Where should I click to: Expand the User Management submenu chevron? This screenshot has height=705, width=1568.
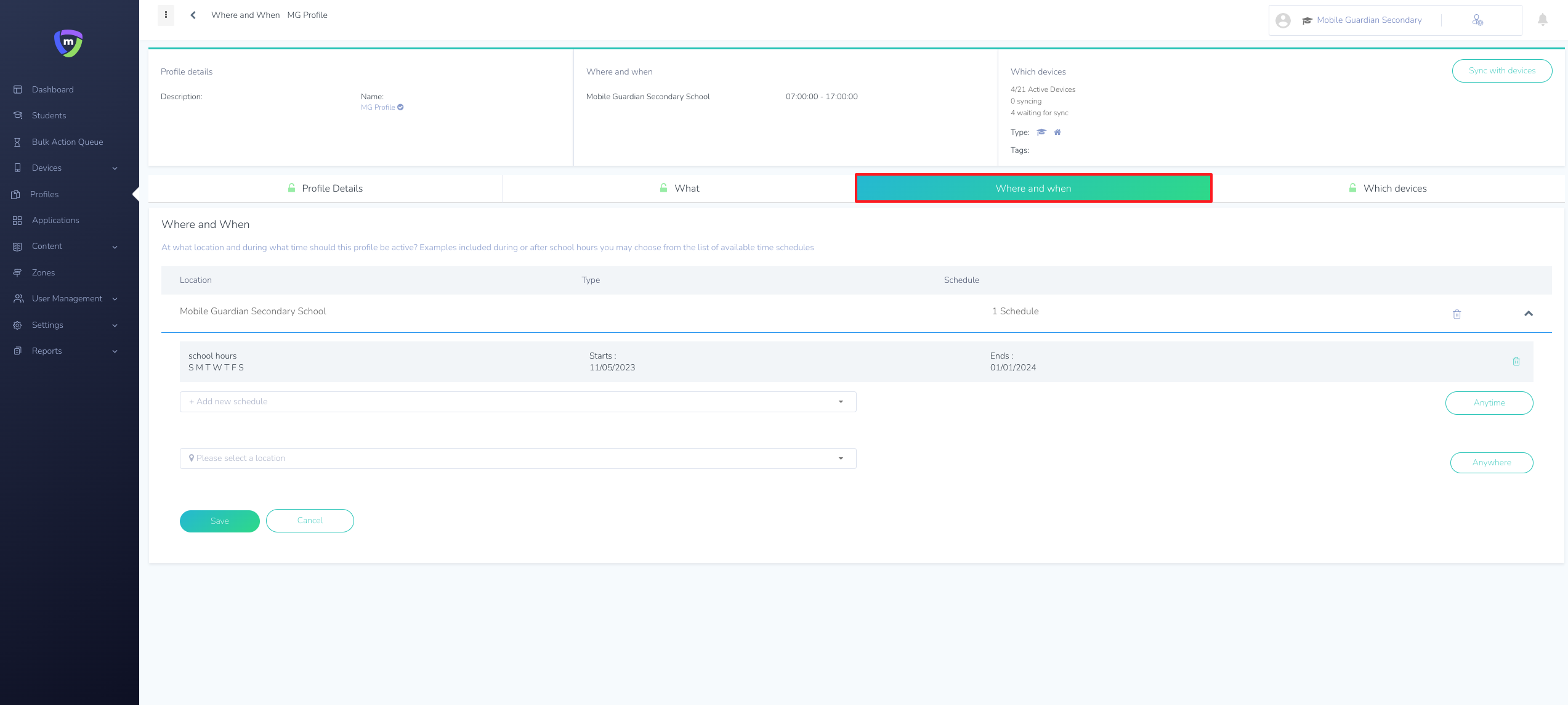click(115, 299)
